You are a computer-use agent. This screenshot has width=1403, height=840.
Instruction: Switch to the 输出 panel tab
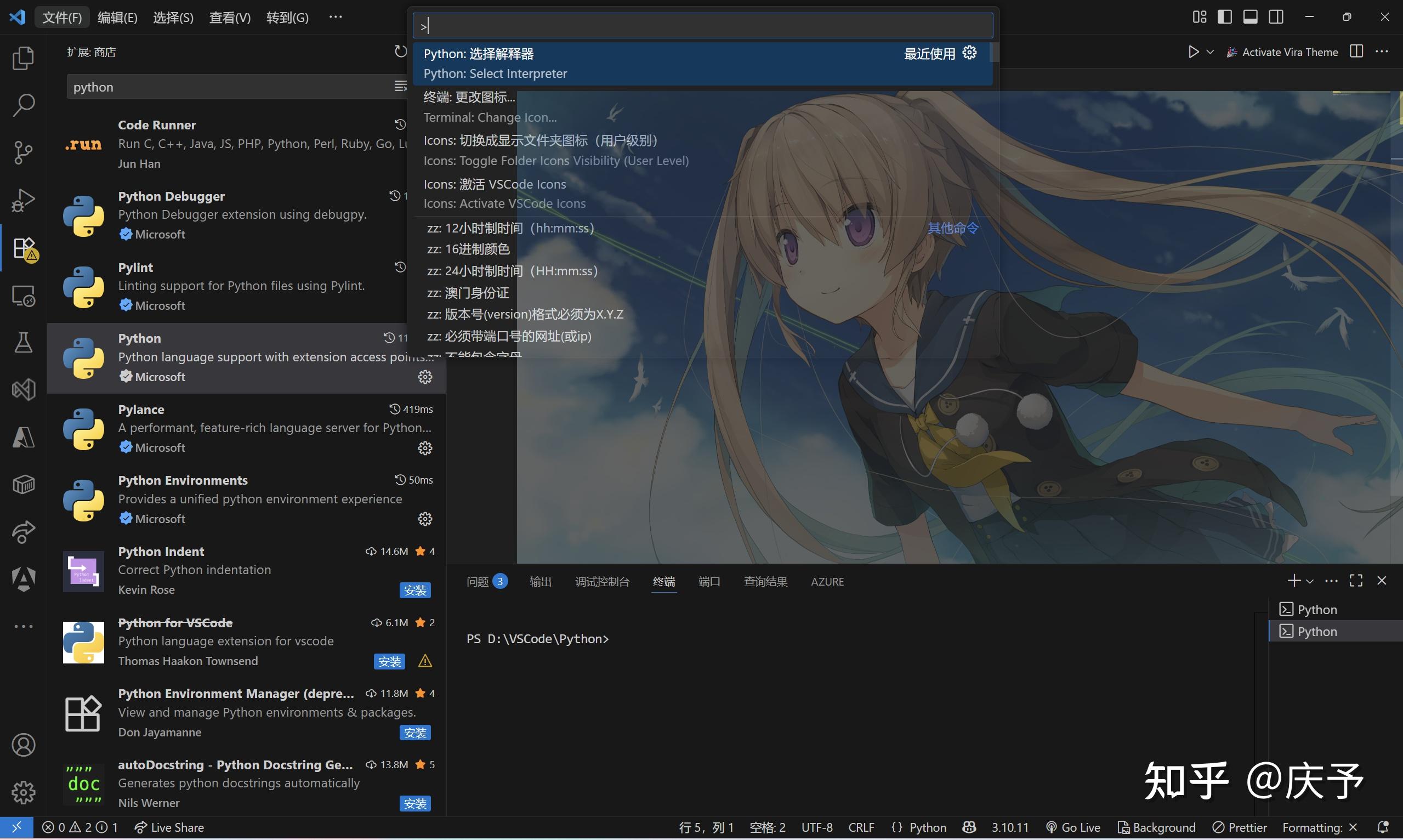[540, 581]
